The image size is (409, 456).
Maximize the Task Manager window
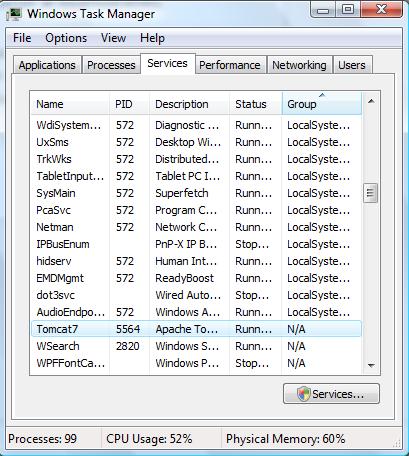coord(347,10)
